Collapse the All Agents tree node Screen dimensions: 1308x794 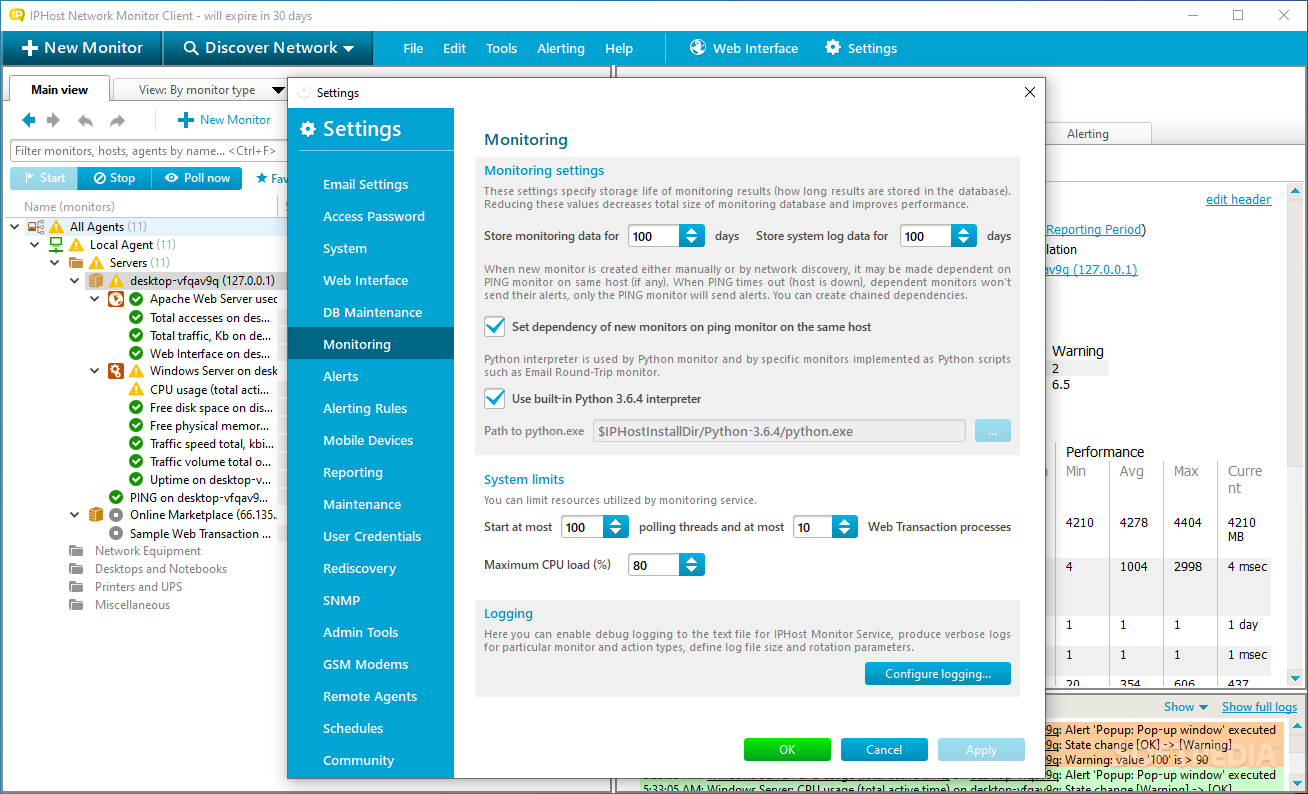[15, 227]
